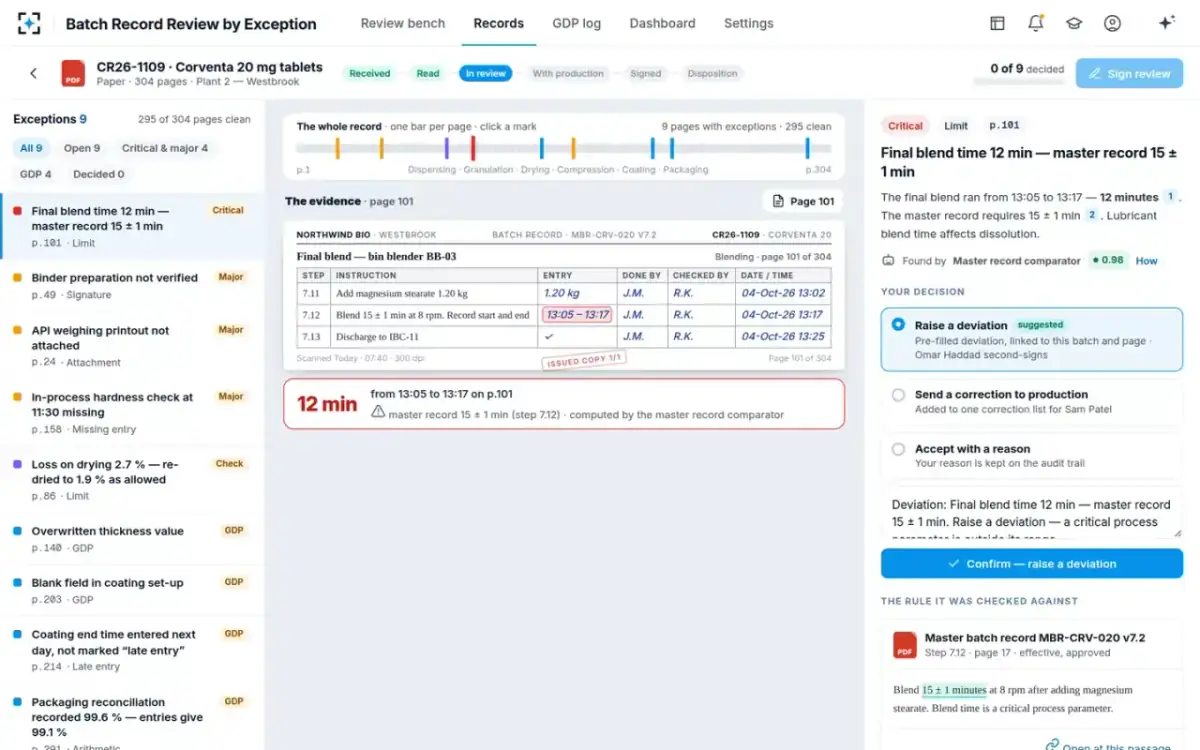1200x750 pixels.
Task: Click the Sign review button
Action: (1129, 74)
